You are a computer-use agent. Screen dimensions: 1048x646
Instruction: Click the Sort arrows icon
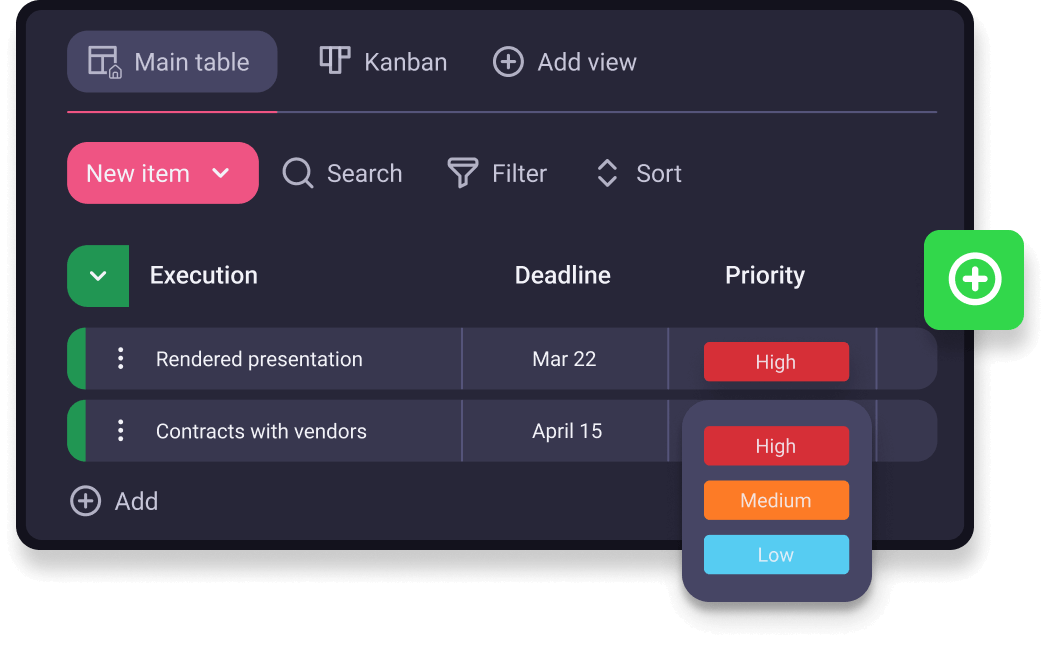pyautogui.click(x=607, y=173)
